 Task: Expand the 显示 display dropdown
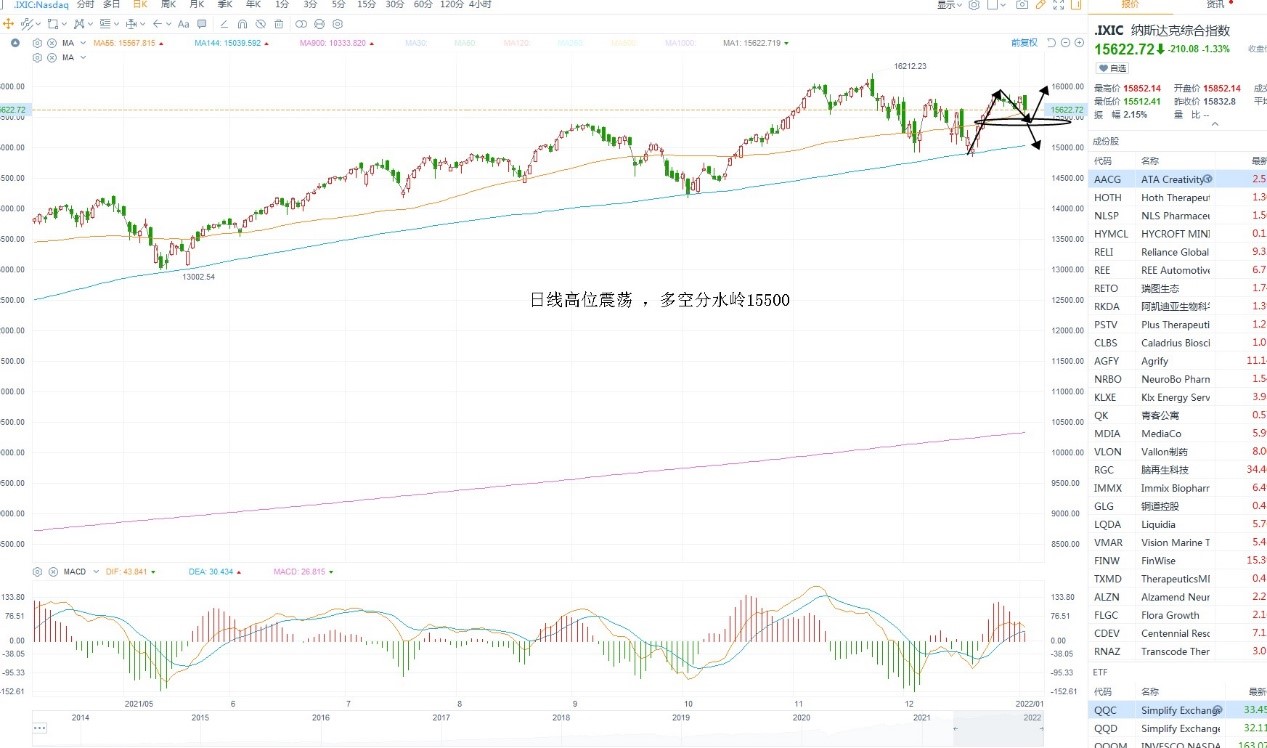click(949, 5)
